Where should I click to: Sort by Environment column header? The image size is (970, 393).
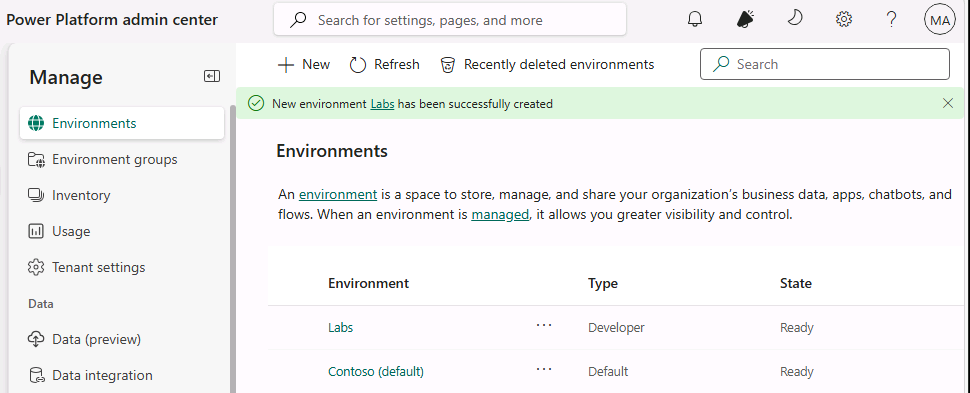pyautogui.click(x=368, y=283)
